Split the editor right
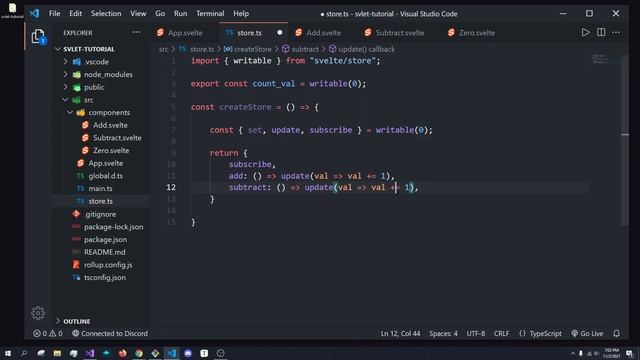640x360 pixels. (x=601, y=32)
